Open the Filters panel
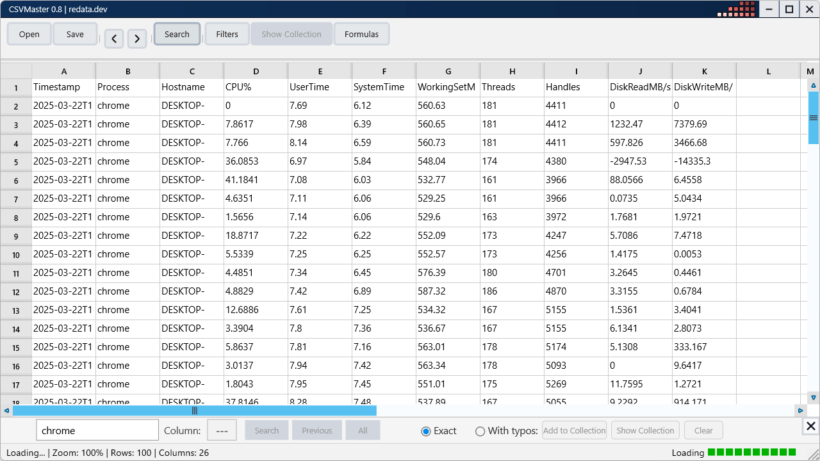The height and width of the screenshot is (461, 820). point(227,34)
